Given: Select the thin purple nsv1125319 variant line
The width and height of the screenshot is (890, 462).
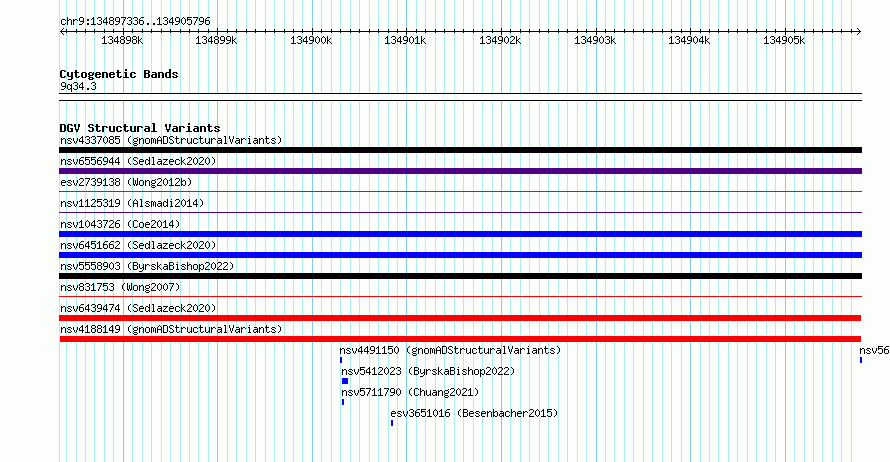Looking at the screenshot, I should [460, 213].
